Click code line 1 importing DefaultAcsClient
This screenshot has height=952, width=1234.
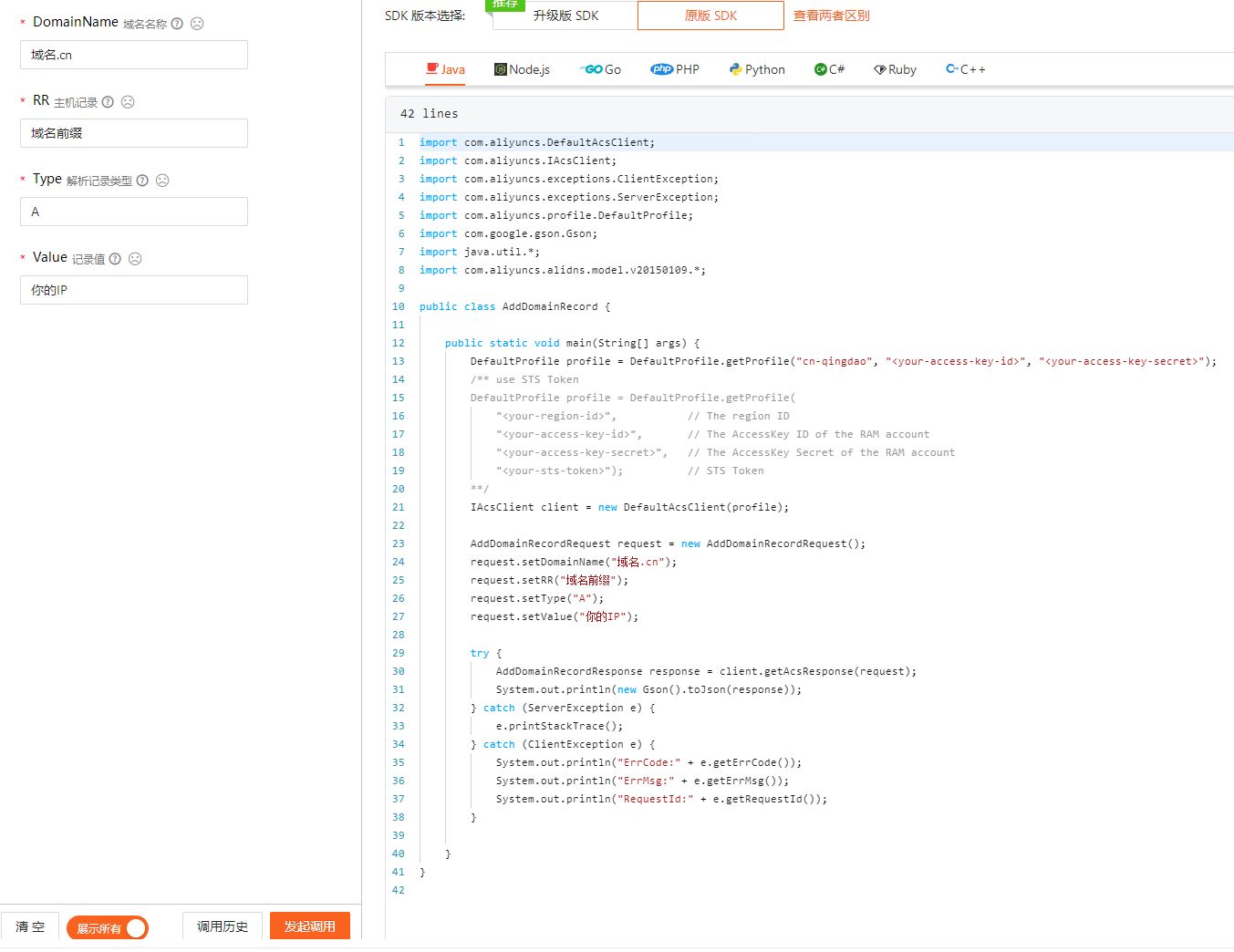pyautogui.click(x=537, y=142)
